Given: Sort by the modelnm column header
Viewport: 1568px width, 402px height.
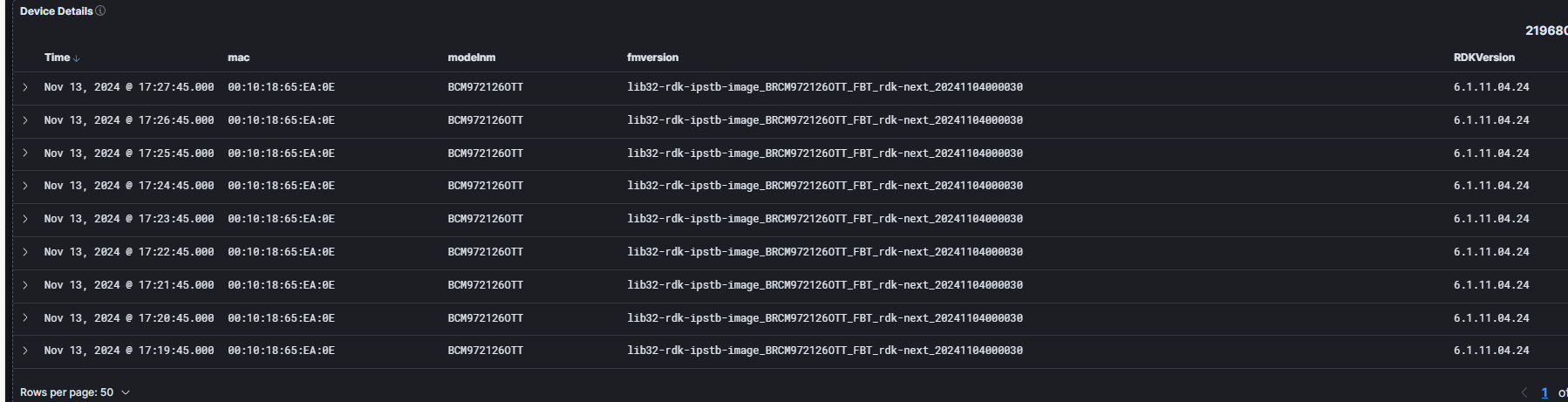Looking at the screenshot, I should 471,58.
